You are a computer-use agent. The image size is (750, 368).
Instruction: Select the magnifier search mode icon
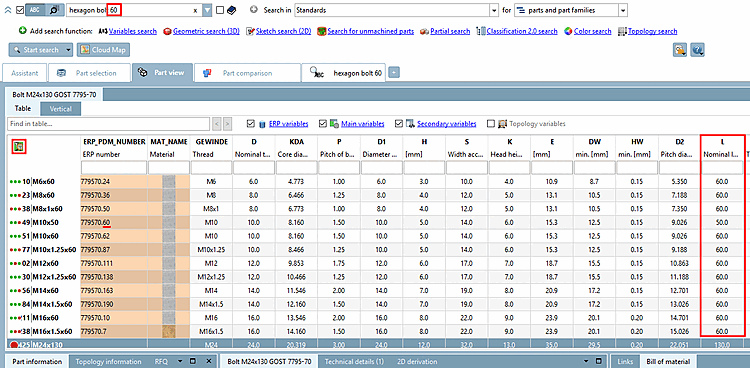pos(55,10)
